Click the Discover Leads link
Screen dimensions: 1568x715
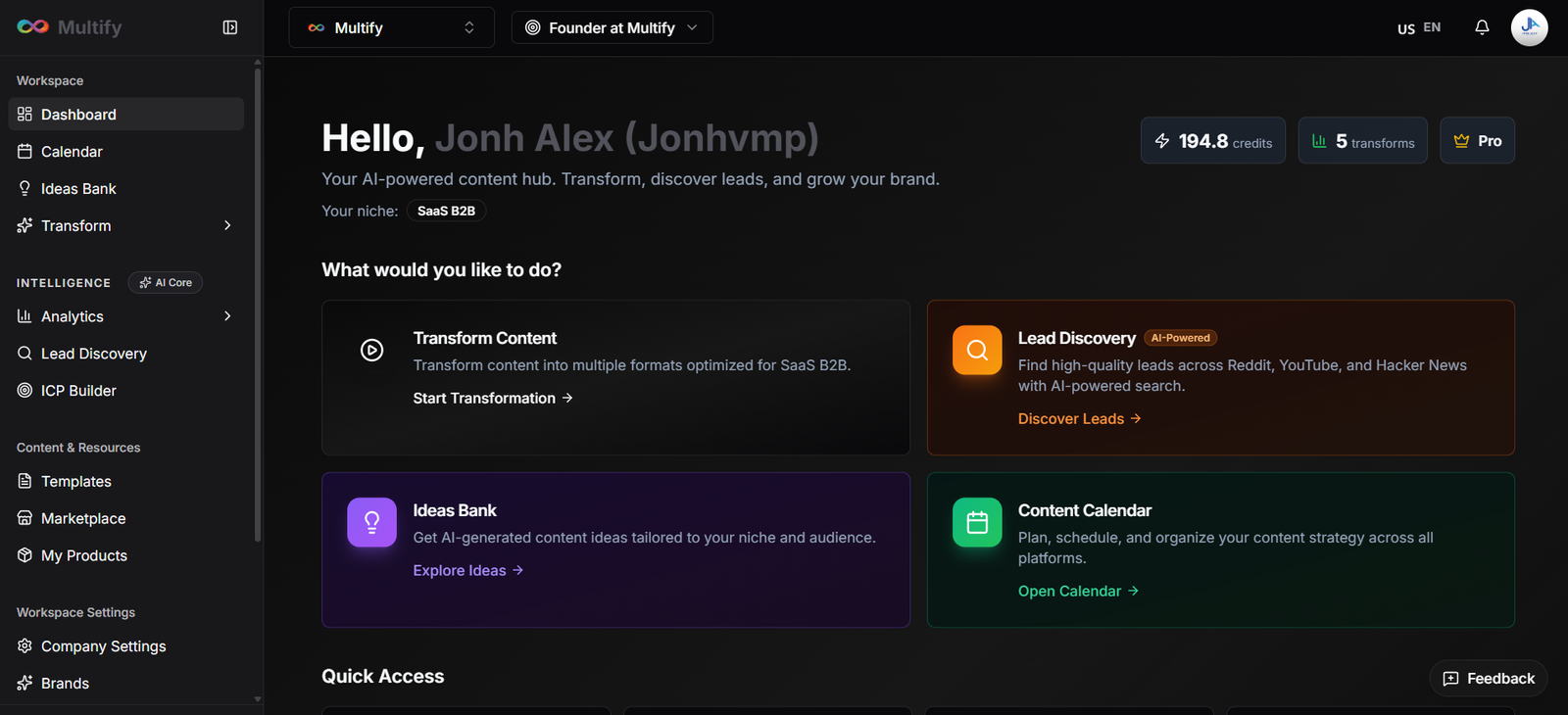click(x=1079, y=419)
